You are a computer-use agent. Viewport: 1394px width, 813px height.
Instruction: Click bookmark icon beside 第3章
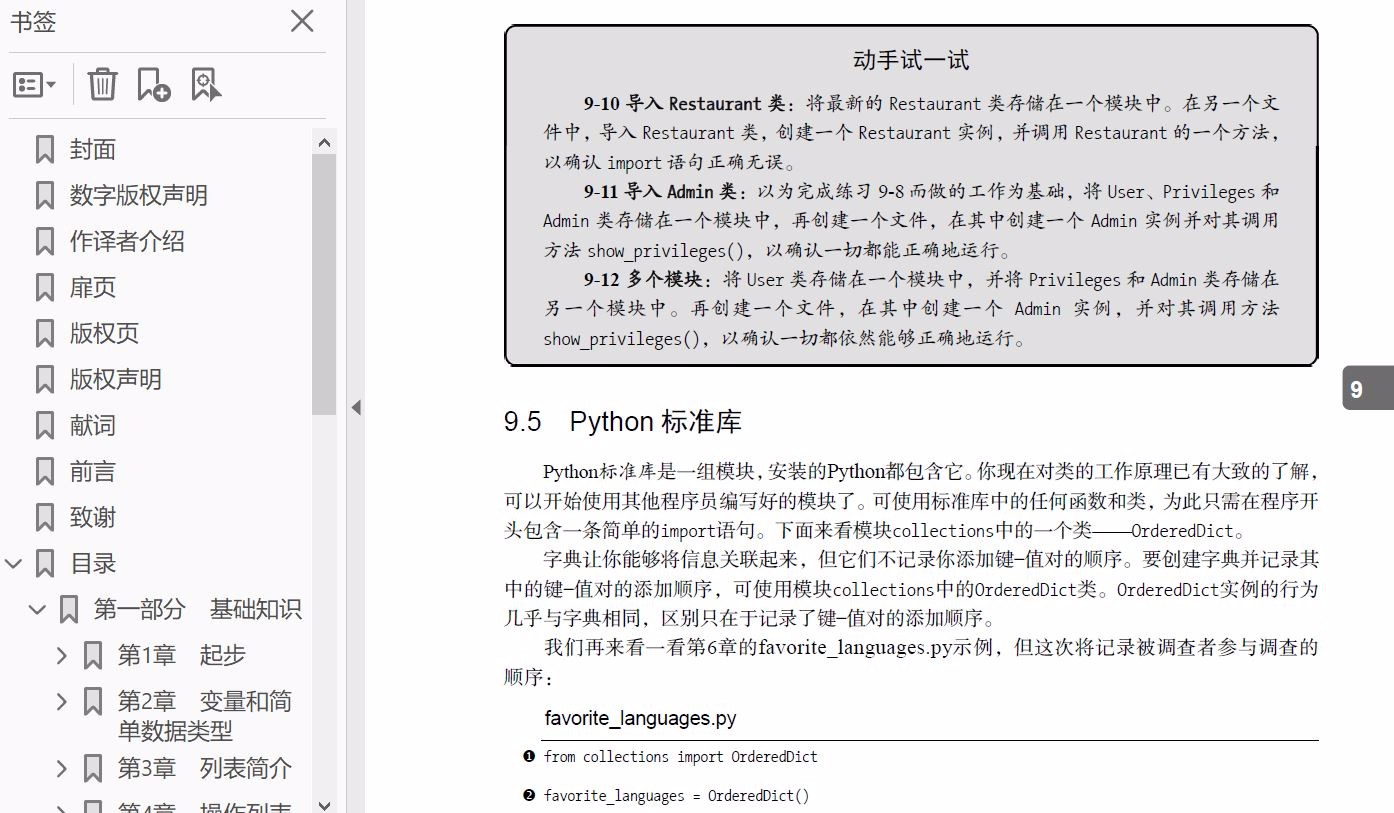pos(93,769)
